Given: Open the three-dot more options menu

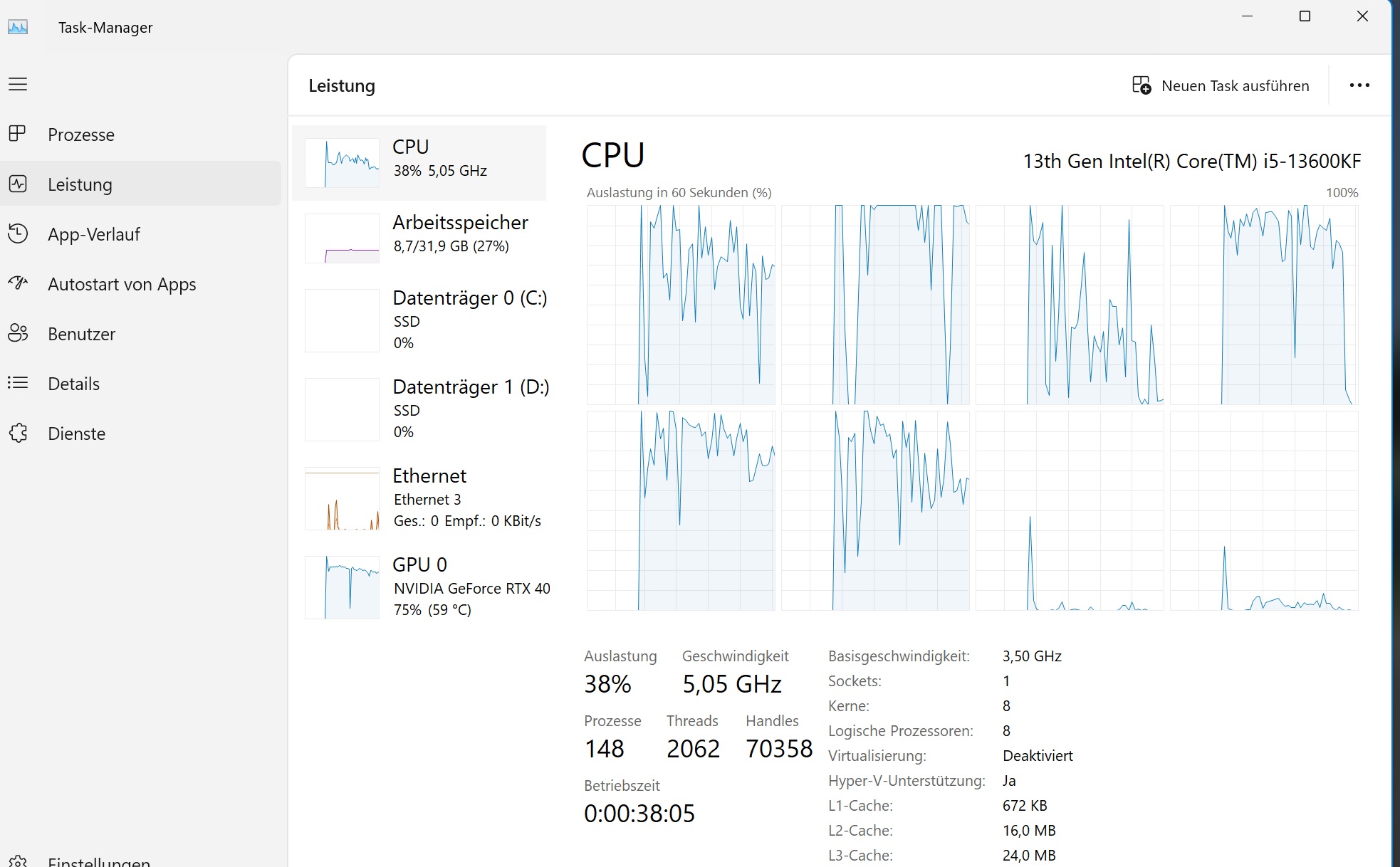Looking at the screenshot, I should pyautogui.click(x=1359, y=85).
